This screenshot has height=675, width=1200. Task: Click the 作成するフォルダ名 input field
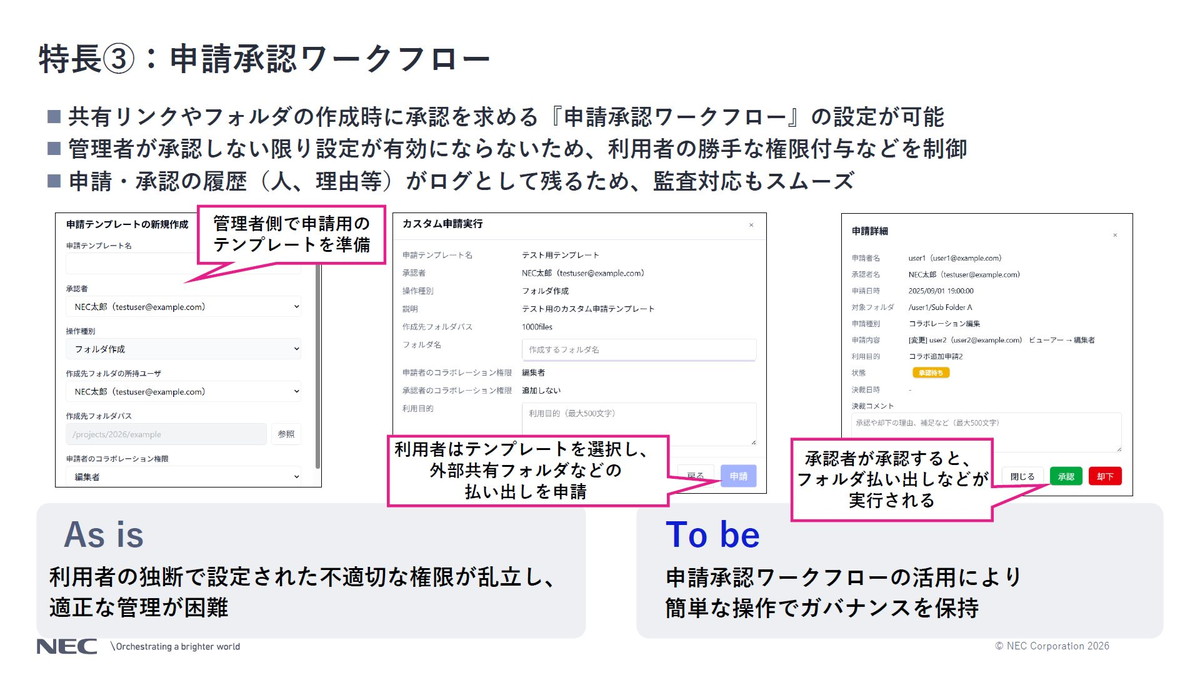coord(639,350)
